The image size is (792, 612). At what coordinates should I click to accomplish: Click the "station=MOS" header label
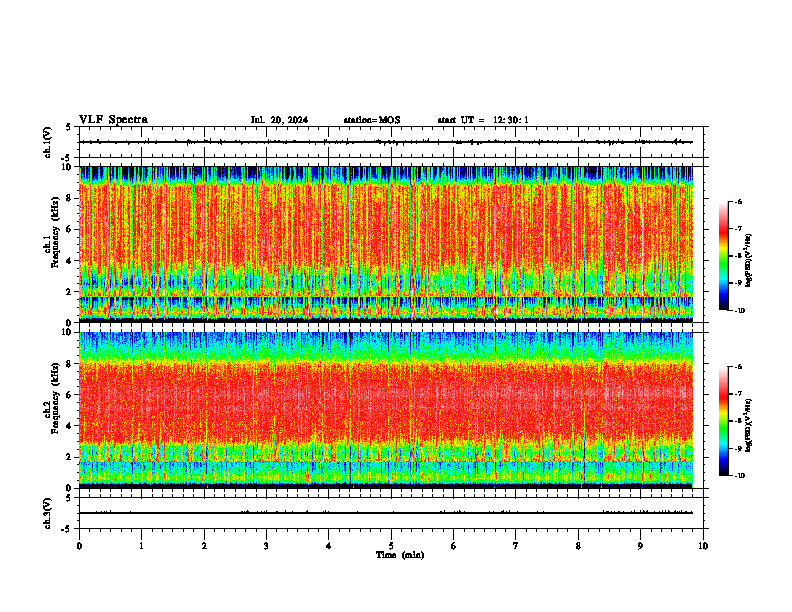(372, 120)
